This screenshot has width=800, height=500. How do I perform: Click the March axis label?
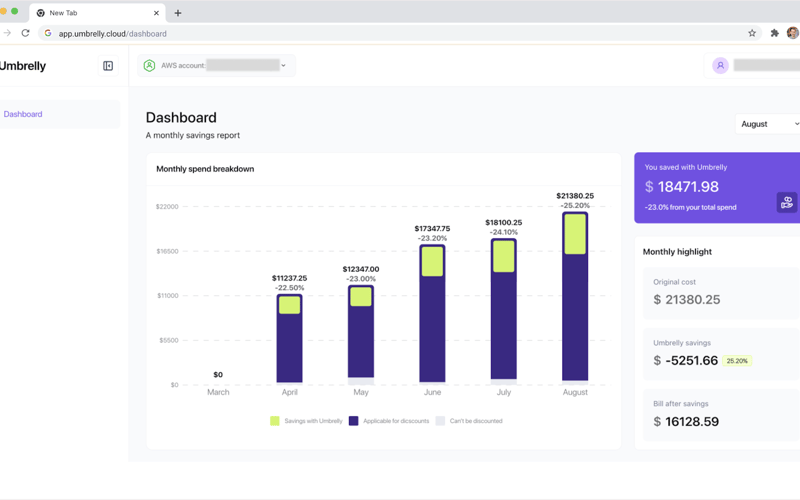click(218, 392)
